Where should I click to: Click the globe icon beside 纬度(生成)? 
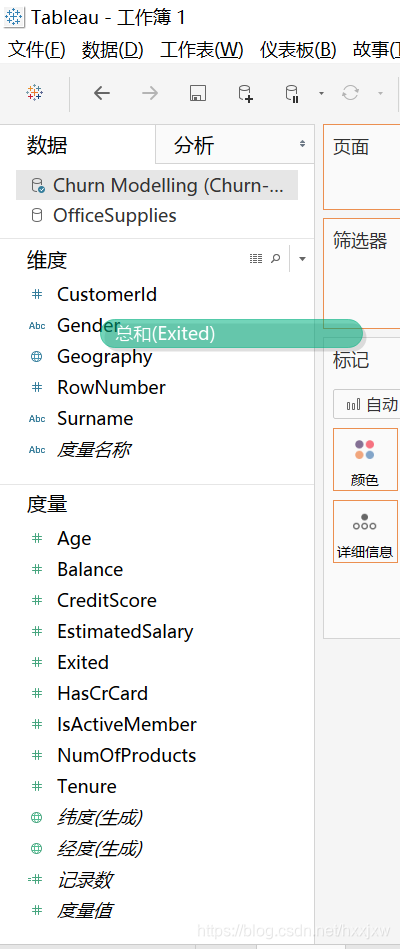(36, 818)
